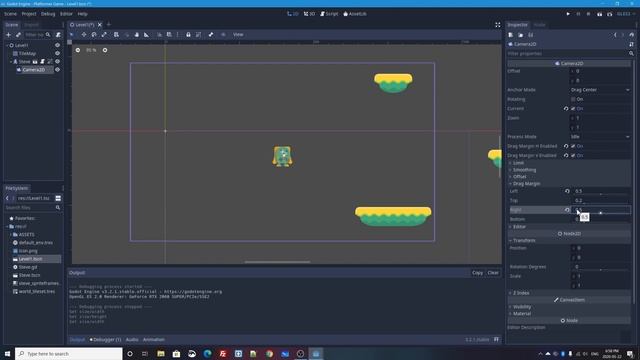Toggle visibility of Level1 node
640x360 pixels.
(x=58, y=45)
